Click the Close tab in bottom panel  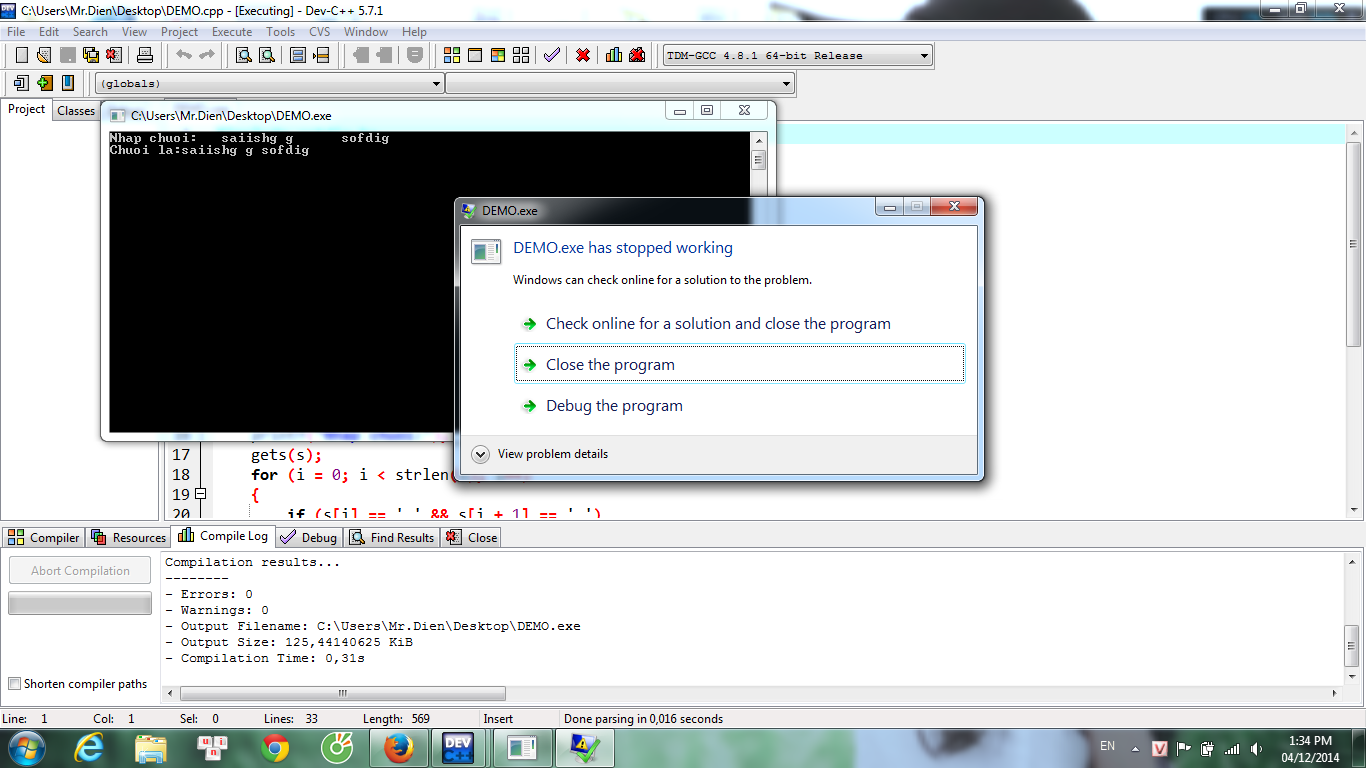point(472,537)
